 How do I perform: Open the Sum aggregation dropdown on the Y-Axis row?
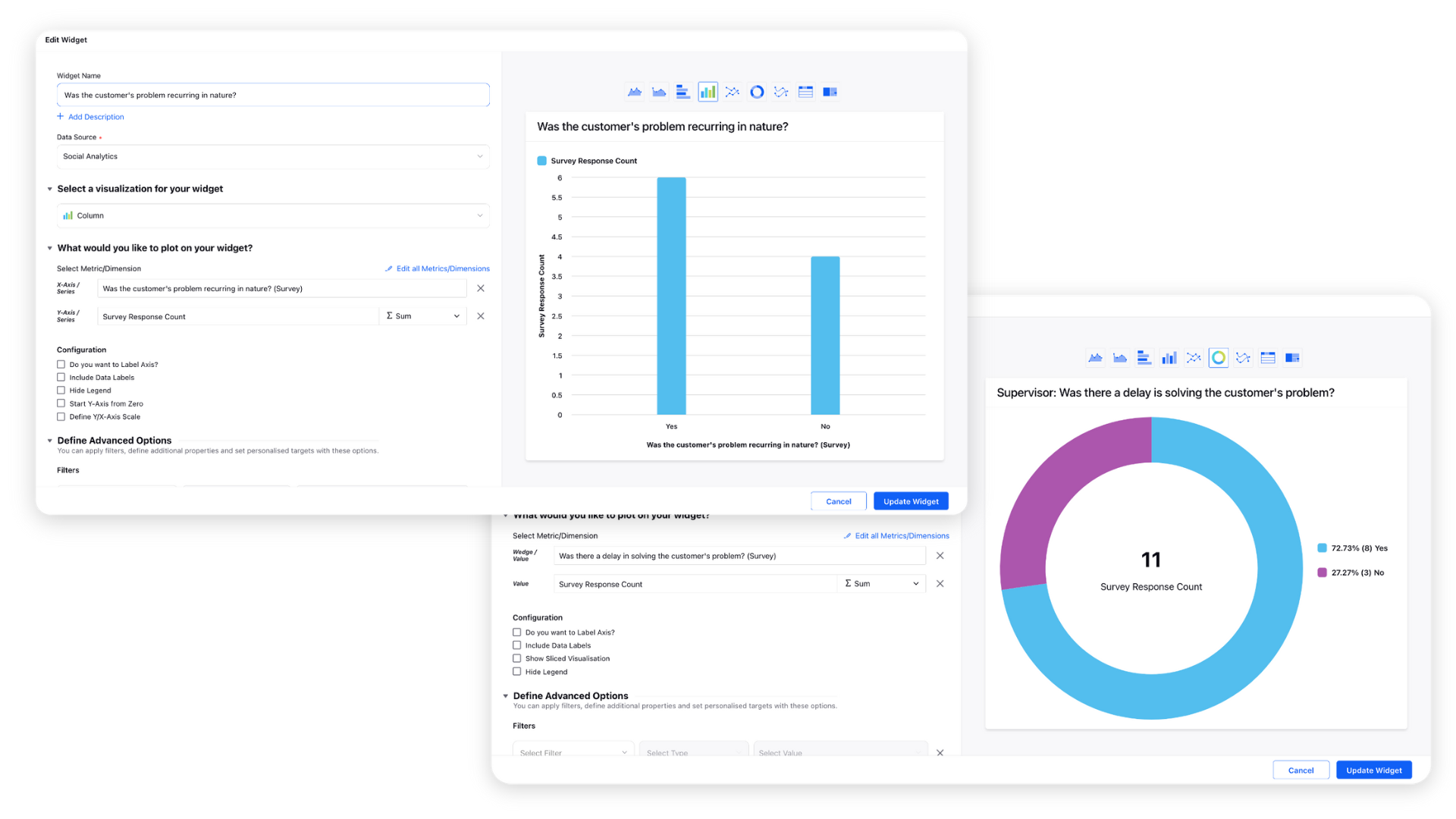pyautogui.click(x=422, y=316)
